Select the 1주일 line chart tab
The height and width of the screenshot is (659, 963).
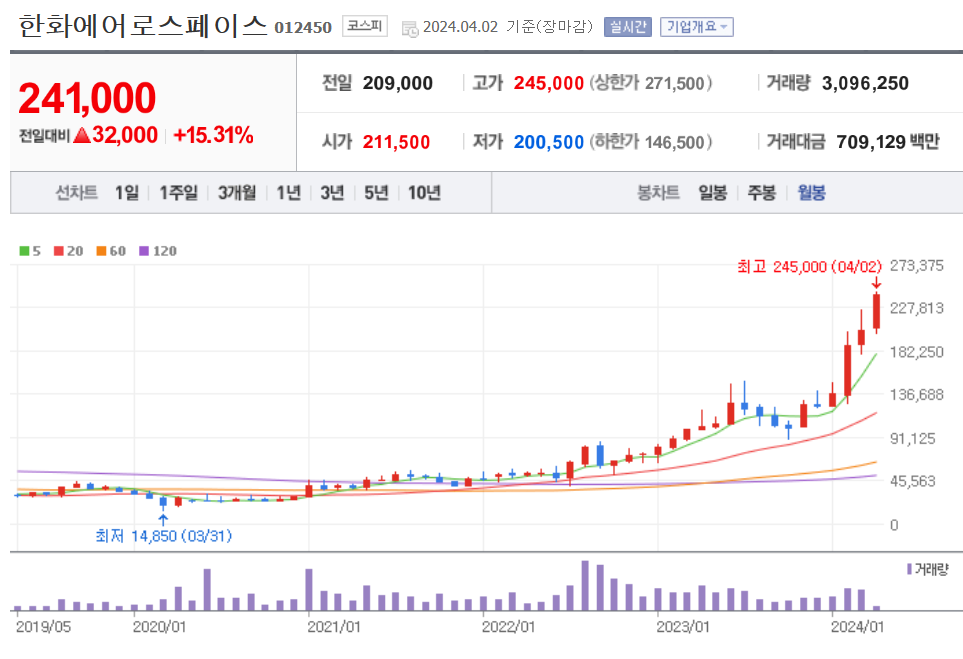179,193
